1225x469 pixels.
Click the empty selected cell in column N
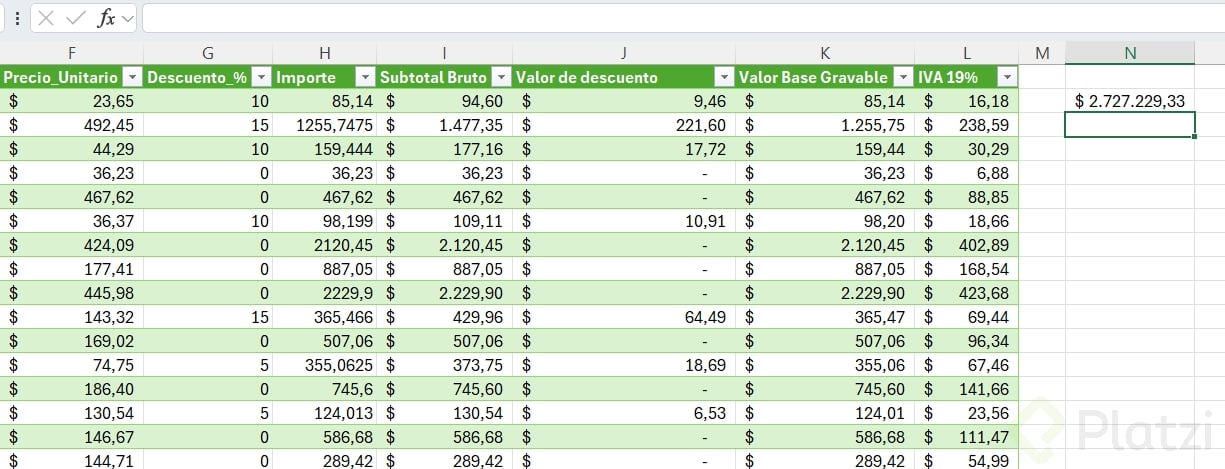point(1130,125)
